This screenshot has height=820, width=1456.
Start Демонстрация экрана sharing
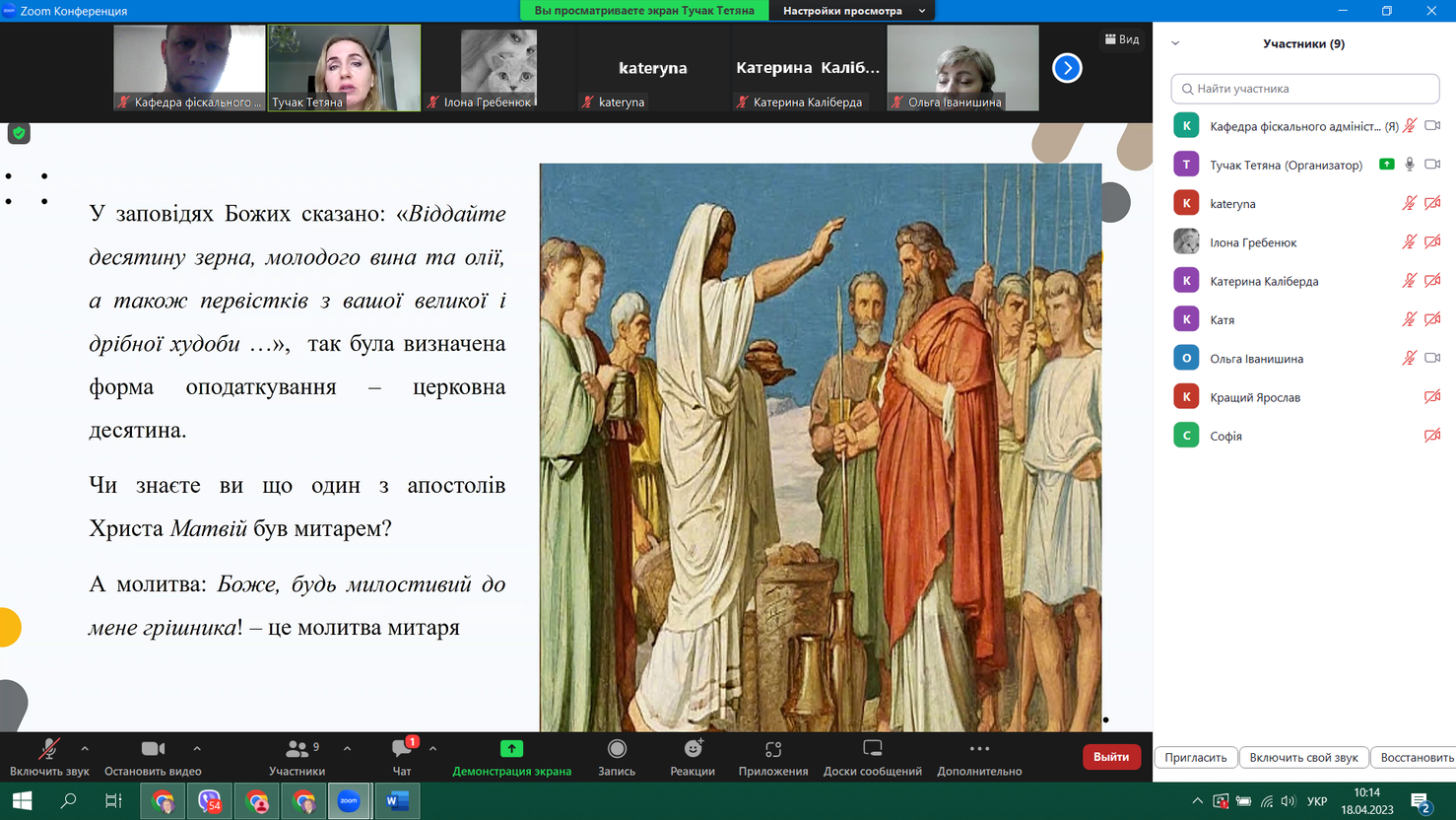coord(511,757)
